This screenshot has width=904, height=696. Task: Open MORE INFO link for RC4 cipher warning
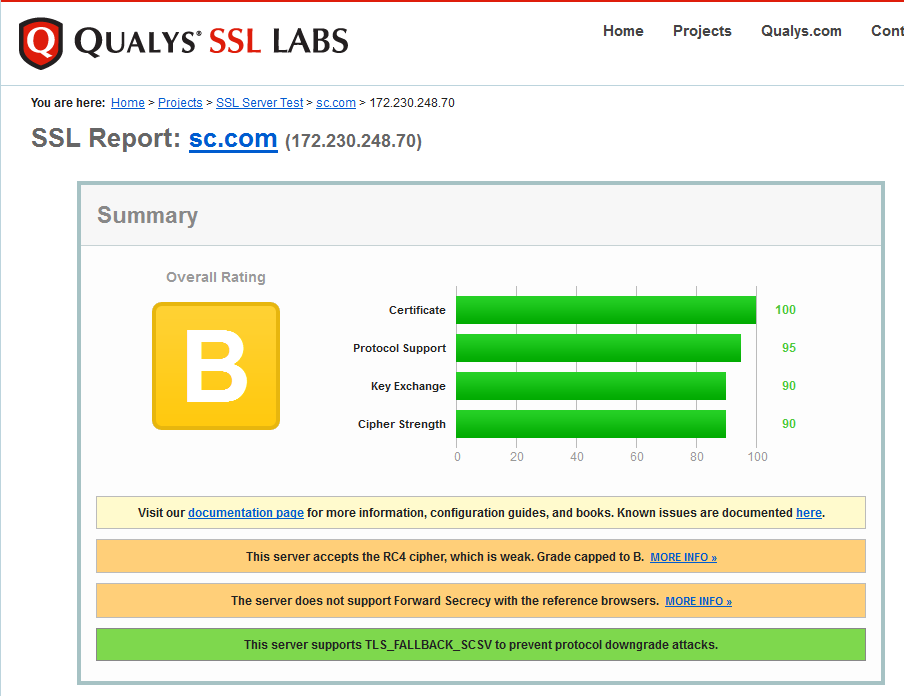click(683, 557)
